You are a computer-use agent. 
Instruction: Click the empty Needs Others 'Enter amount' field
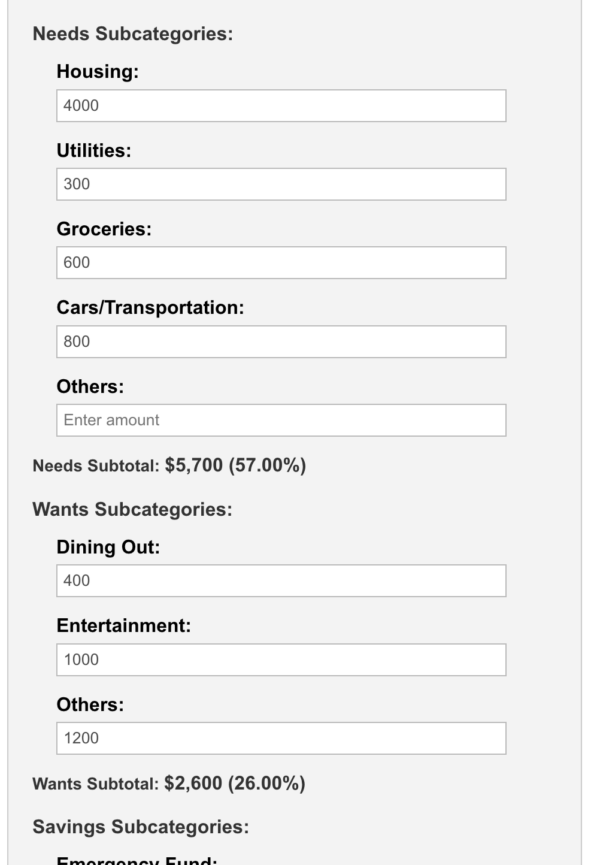pos(281,420)
